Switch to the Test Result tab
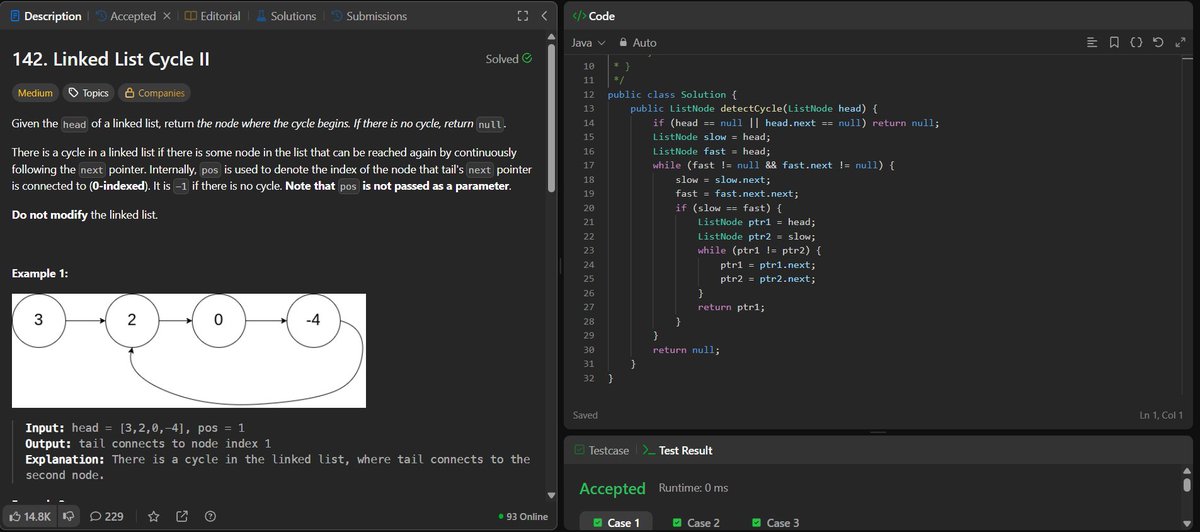 click(x=677, y=450)
